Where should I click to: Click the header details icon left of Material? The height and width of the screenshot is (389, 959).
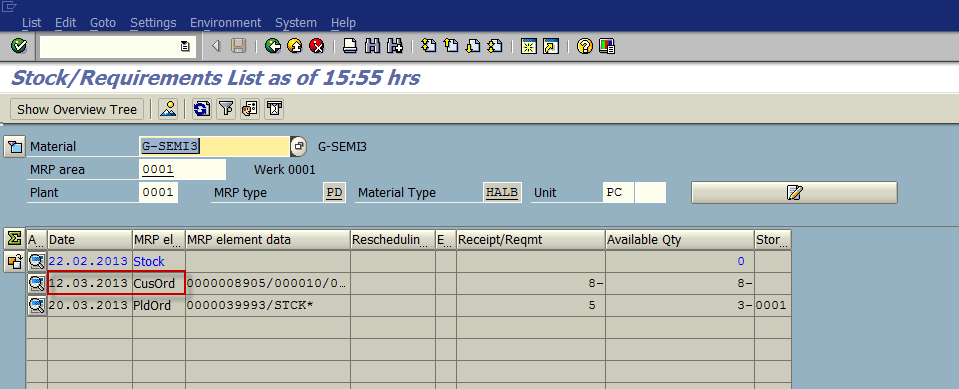(x=15, y=147)
